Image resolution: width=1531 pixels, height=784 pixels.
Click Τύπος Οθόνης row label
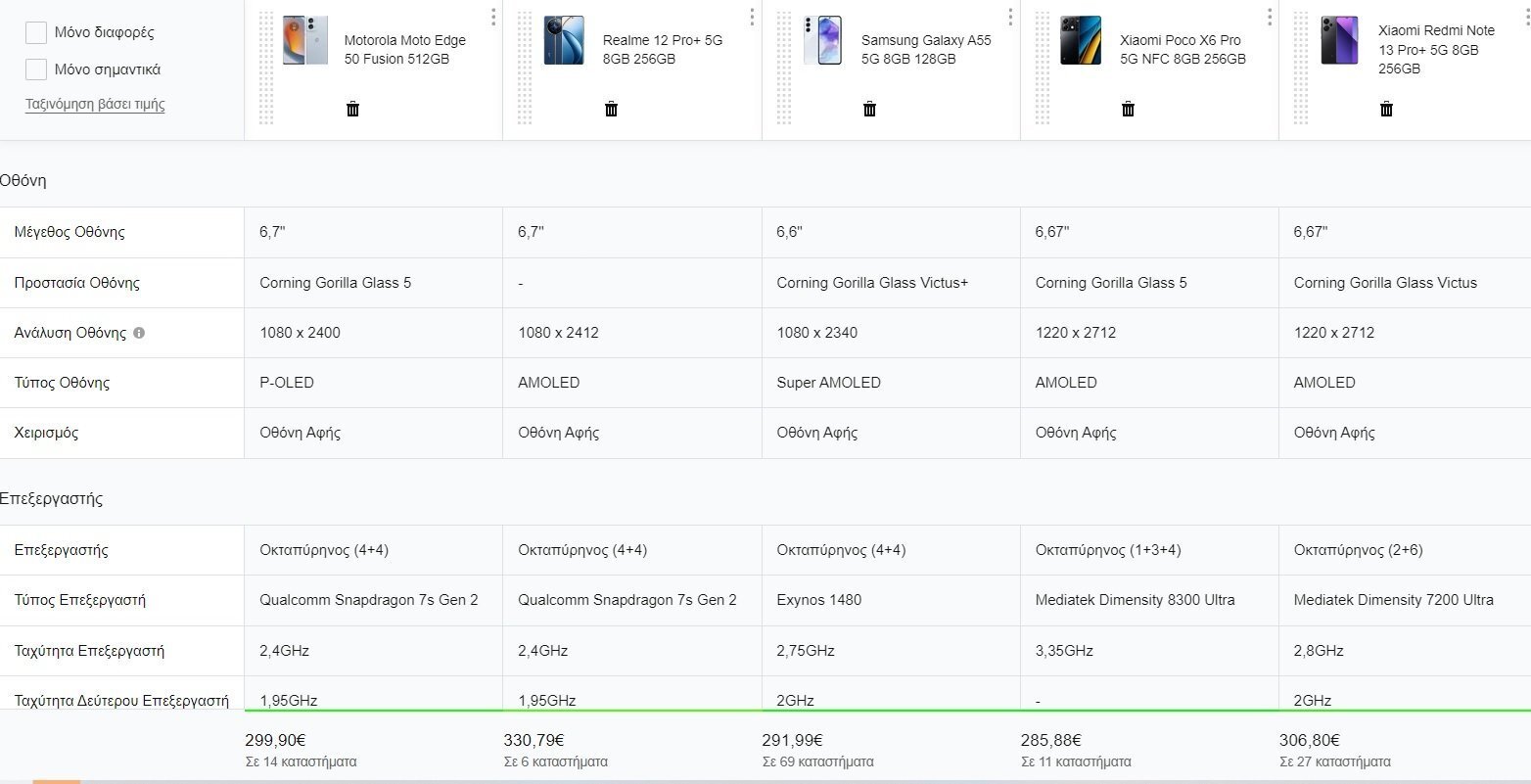62,383
